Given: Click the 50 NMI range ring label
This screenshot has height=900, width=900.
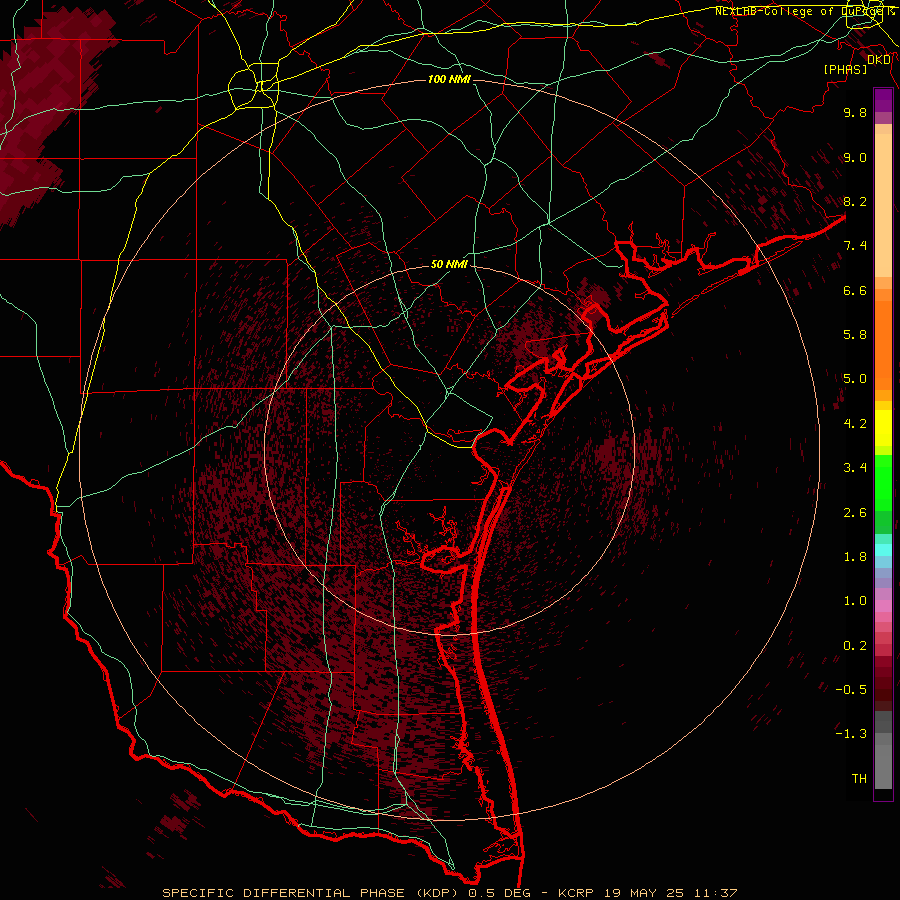Looking at the screenshot, I should (x=449, y=264).
